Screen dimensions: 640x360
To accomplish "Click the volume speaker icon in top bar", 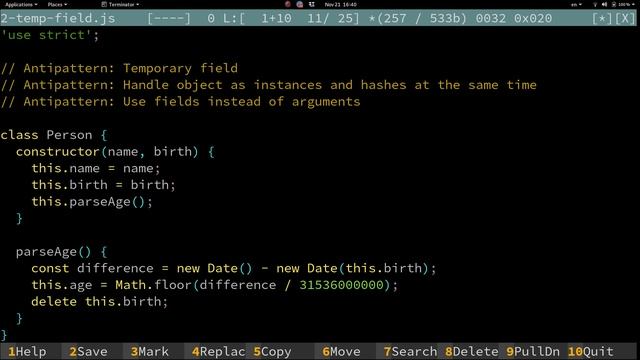I will 604,4.
